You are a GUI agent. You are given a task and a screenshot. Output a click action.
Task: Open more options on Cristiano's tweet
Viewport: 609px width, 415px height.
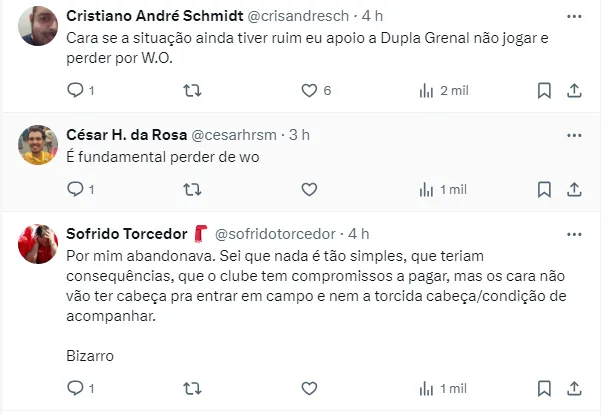574,17
